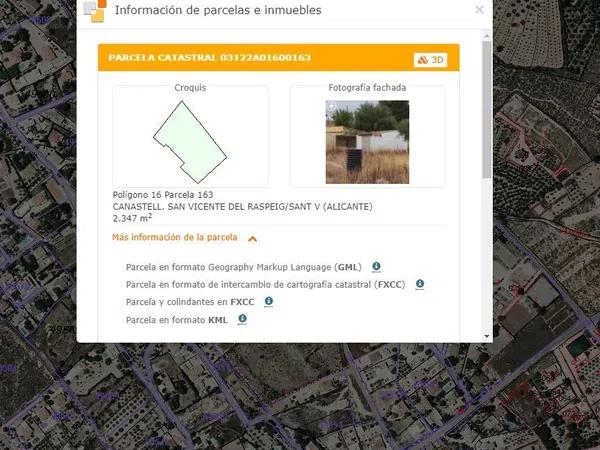The width and height of the screenshot is (600, 450).
Task: Download parcel in GML format
Action: (376, 267)
